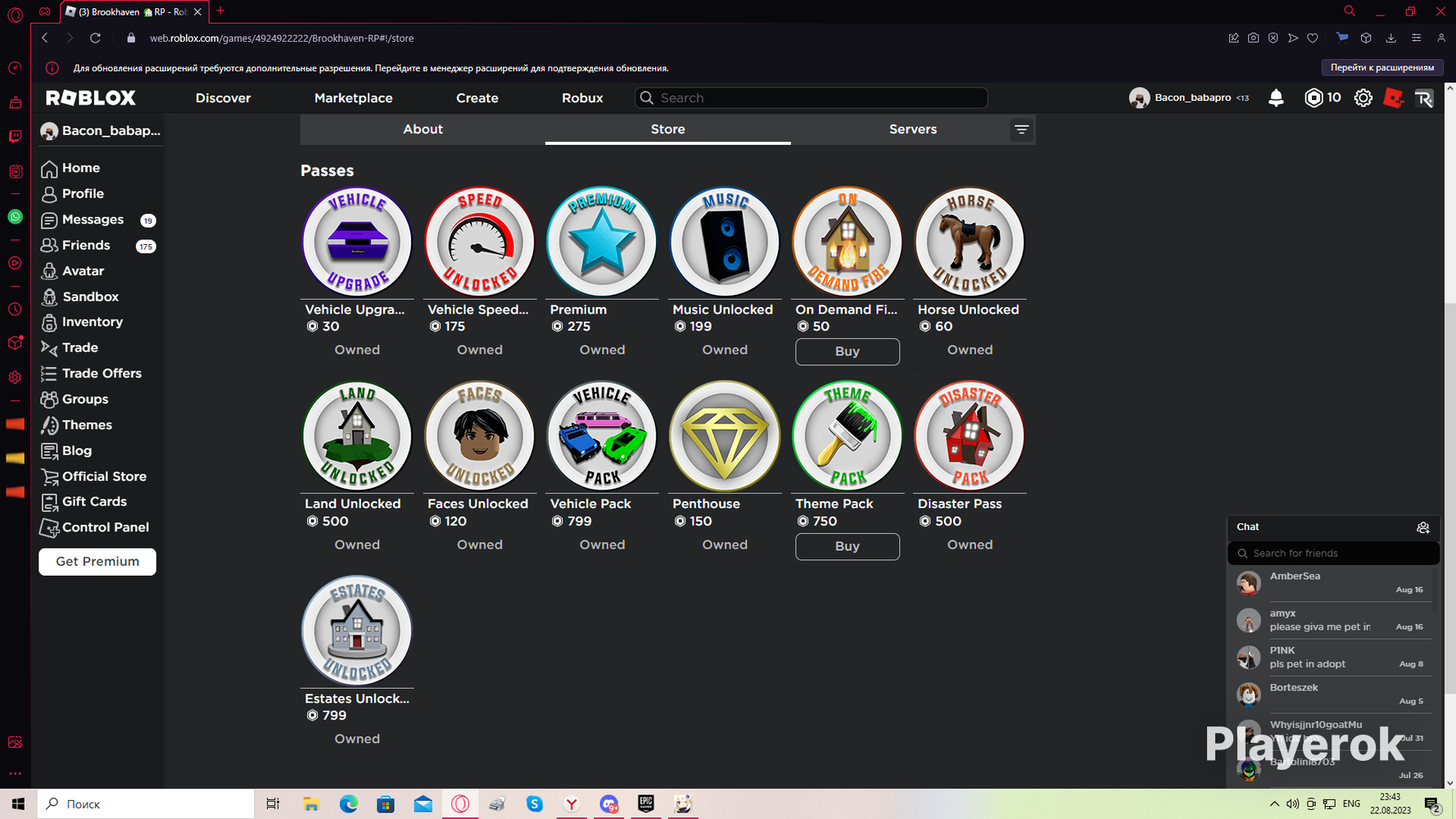Open the amyx chat conversation
The height and width of the screenshot is (819, 1456).
point(1332,620)
